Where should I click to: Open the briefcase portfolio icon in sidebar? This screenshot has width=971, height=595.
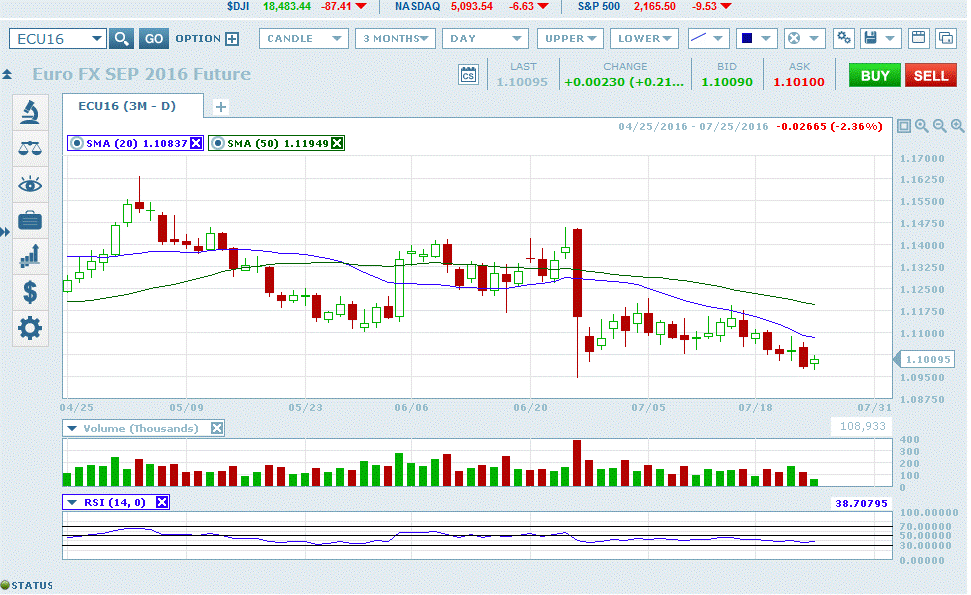pyautogui.click(x=31, y=220)
